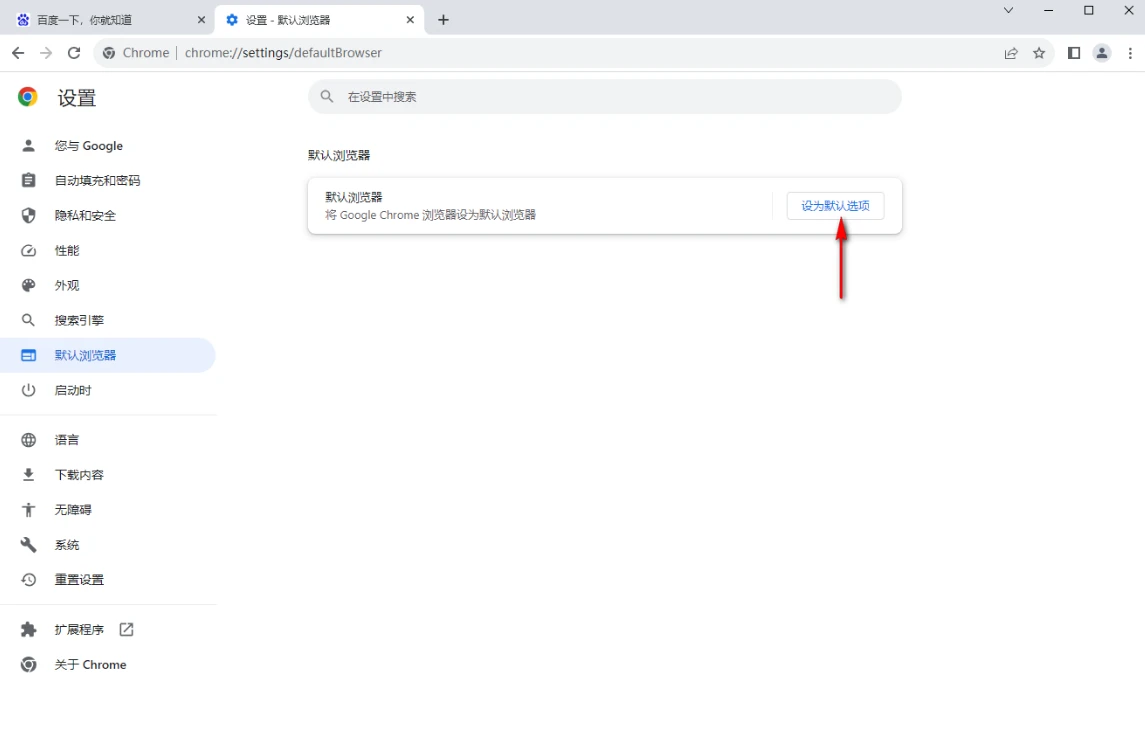Viewport: 1145px width, 756px height.
Task: Focus the 在设置中搜索 search field
Action: [x=605, y=96]
